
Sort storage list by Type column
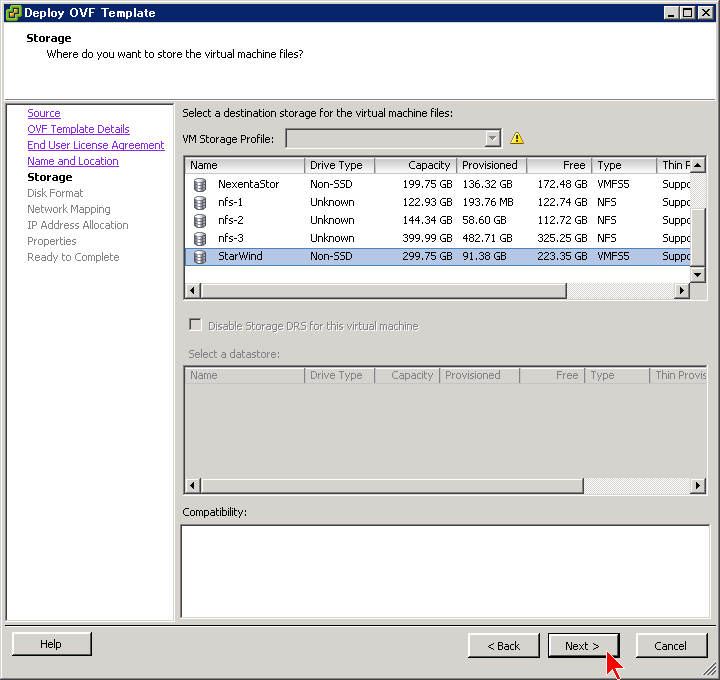click(624, 165)
